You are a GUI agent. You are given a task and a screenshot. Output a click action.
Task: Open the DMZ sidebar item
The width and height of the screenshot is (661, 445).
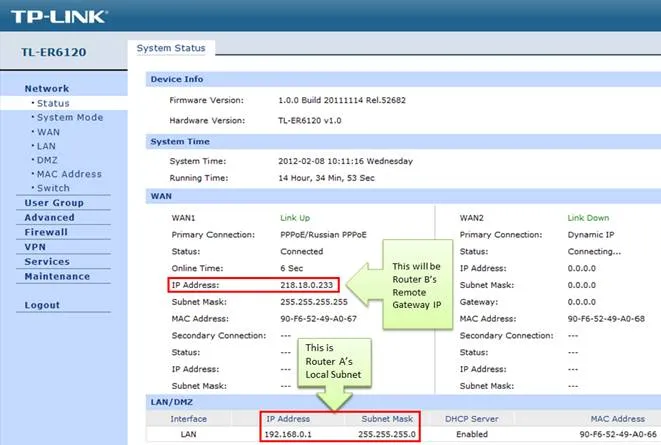point(47,159)
